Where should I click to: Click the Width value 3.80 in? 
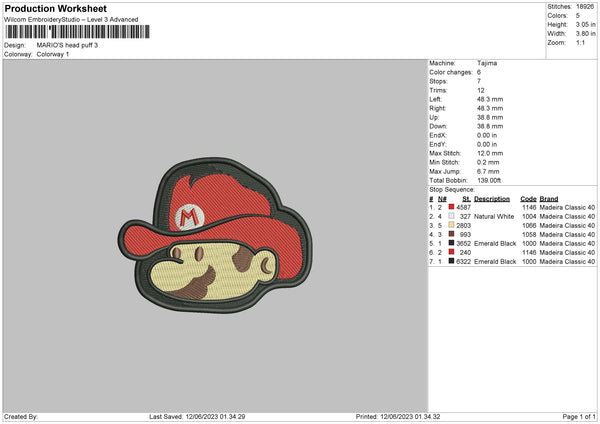coord(585,34)
